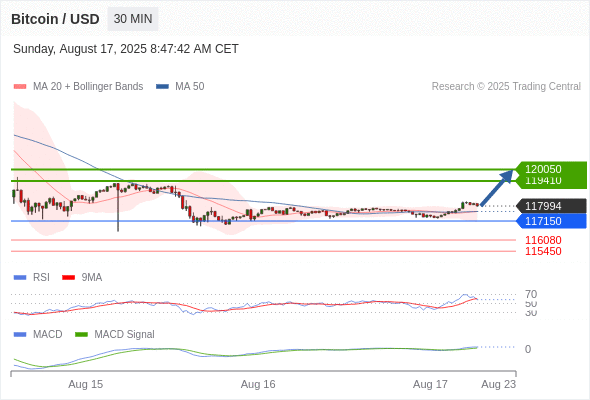Click the red 9MA legend marker

(68, 278)
